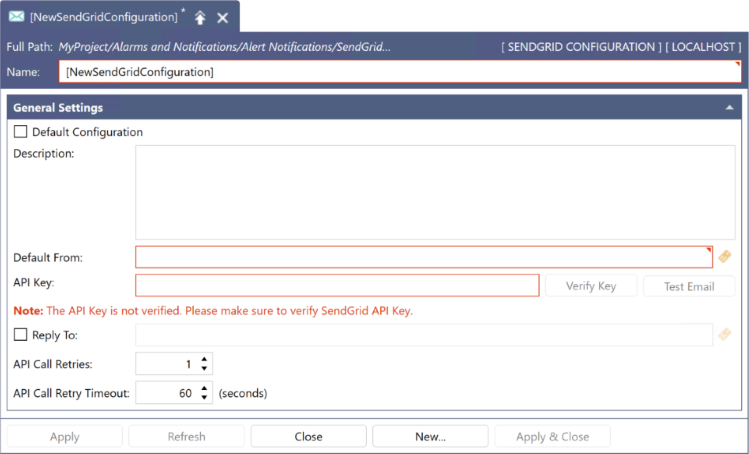This screenshot has width=749, height=454.
Task: Focus the API Key input field
Action: coord(337,285)
